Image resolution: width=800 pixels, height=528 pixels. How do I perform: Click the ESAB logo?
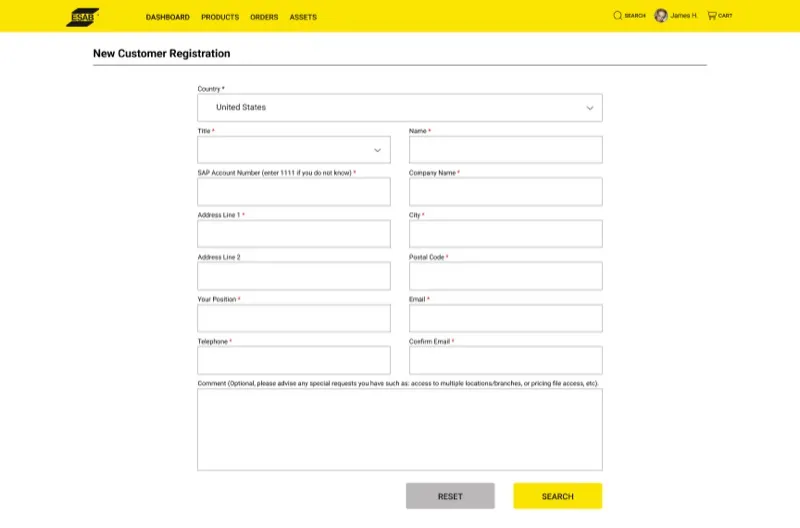point(82,17)
